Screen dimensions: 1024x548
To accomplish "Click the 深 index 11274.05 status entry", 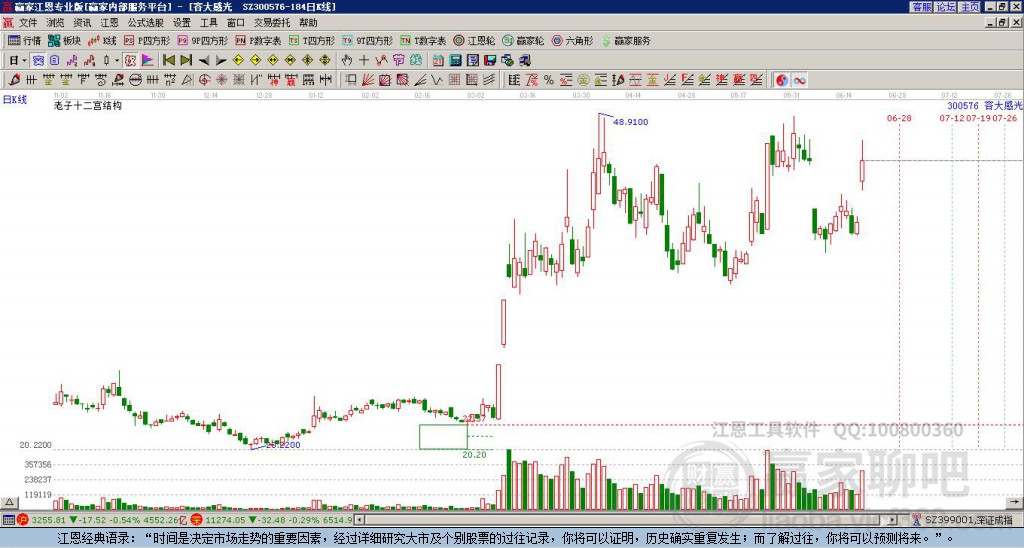I will [272, 520].
